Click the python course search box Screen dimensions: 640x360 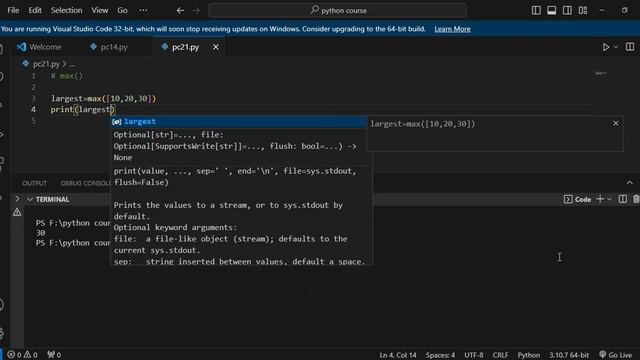tap(338, 11)
